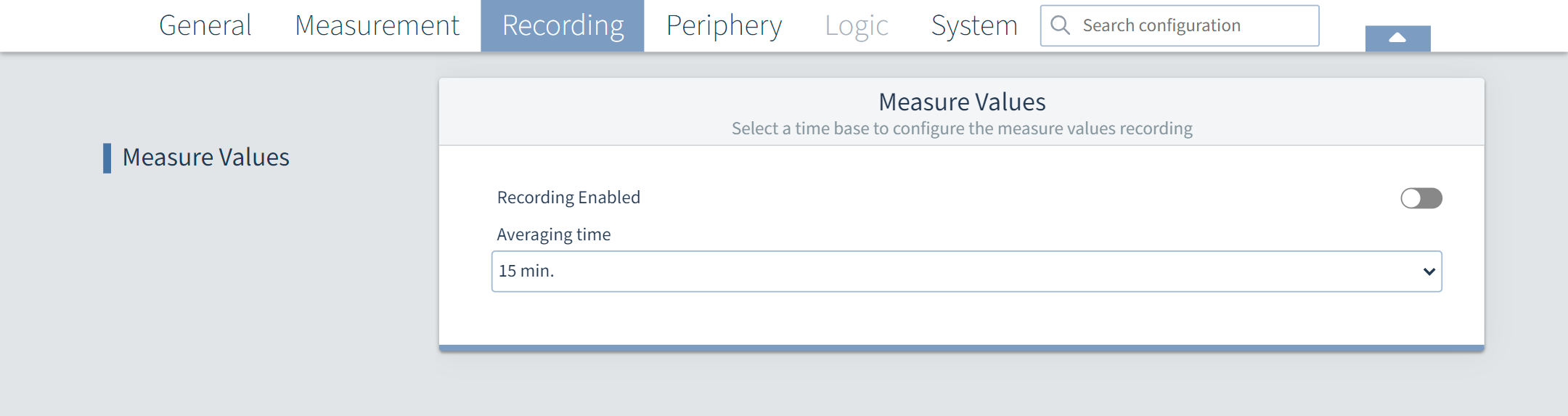This screenshot has height=416, width=1568.
Task: Click the greyed-out Logic tab
Action: (857, 25)
